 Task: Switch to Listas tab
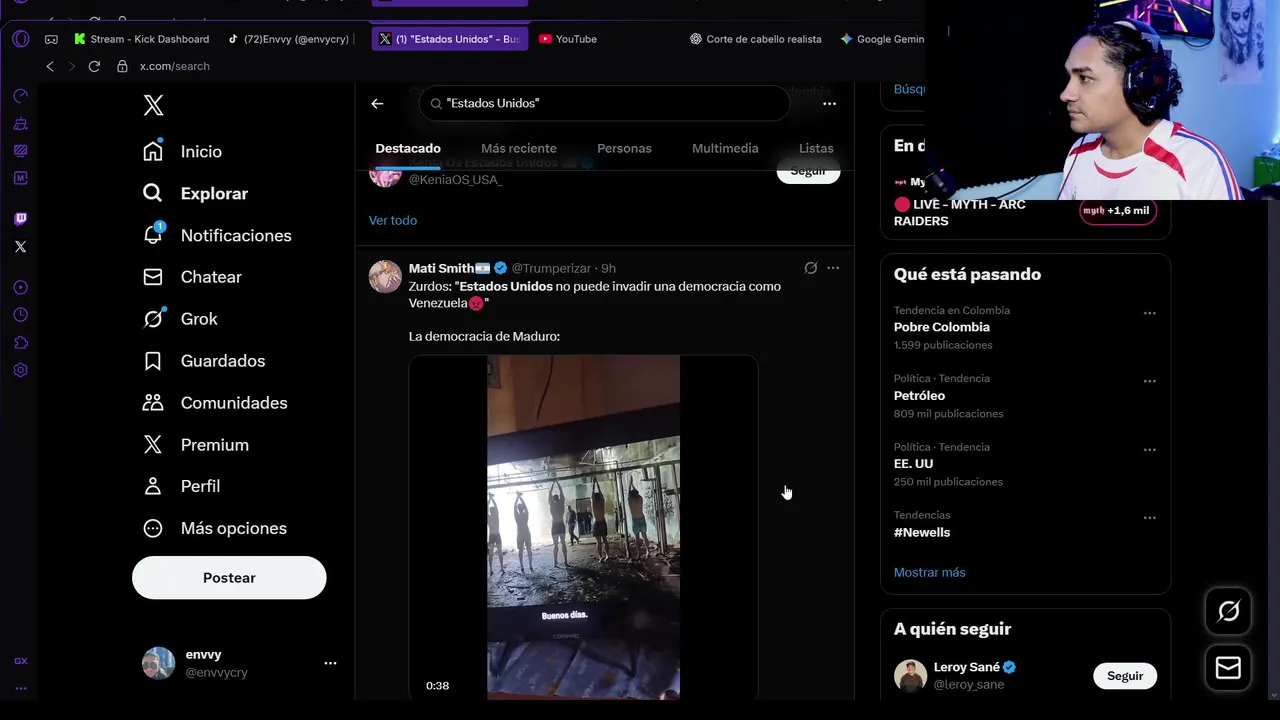pyautogui.click(x=816, y=148)
